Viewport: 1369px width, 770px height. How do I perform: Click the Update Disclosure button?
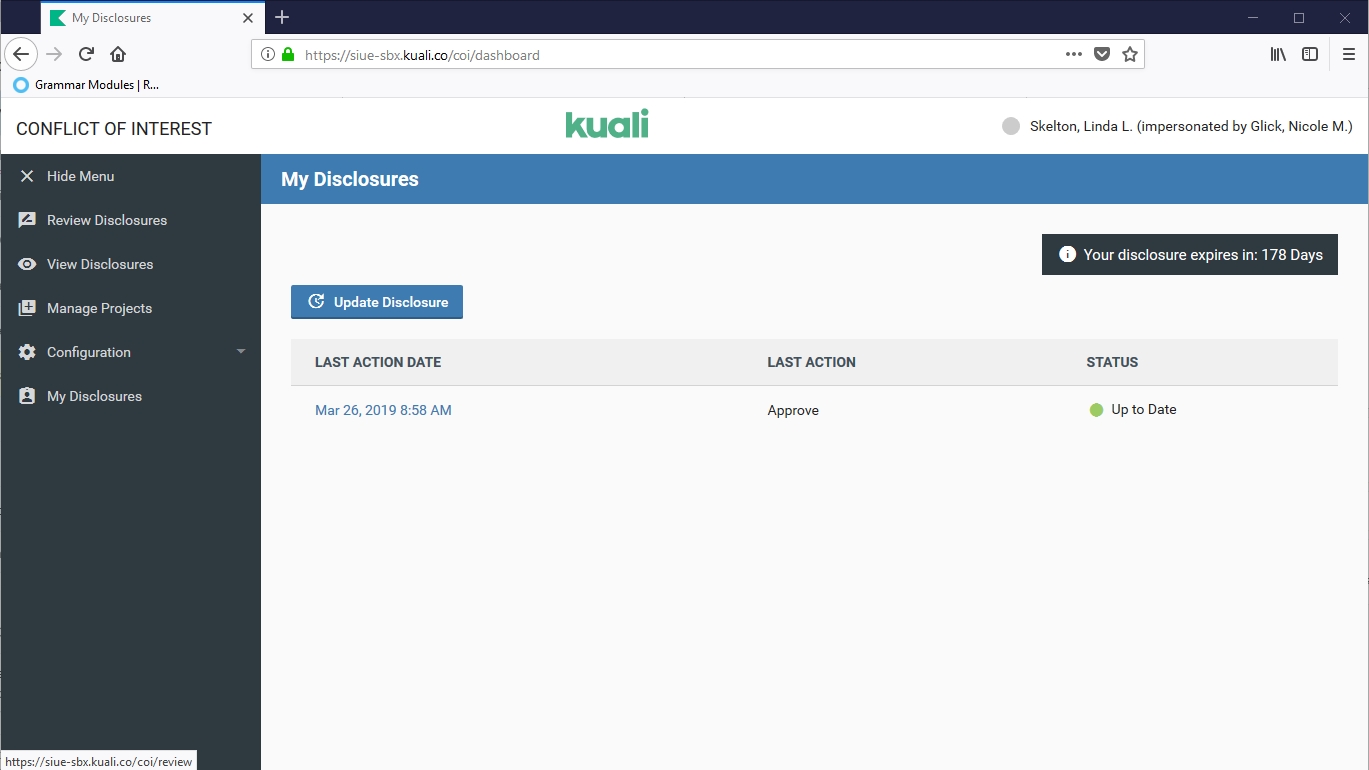pyautogui.click(x=377, y=302)
